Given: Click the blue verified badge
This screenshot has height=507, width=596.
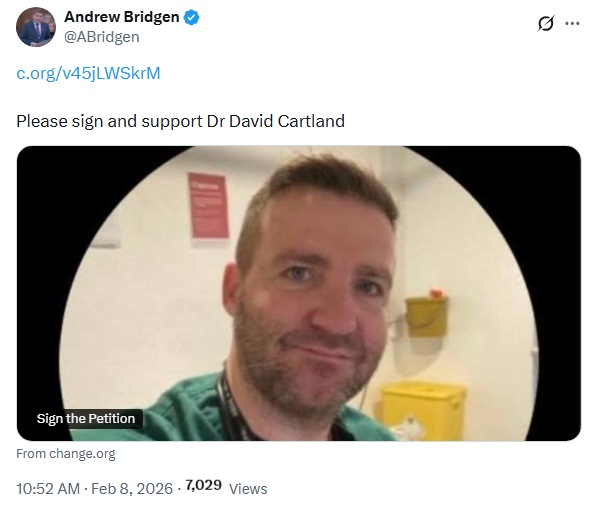Looking at the screenshot, I should pos(192,17).
